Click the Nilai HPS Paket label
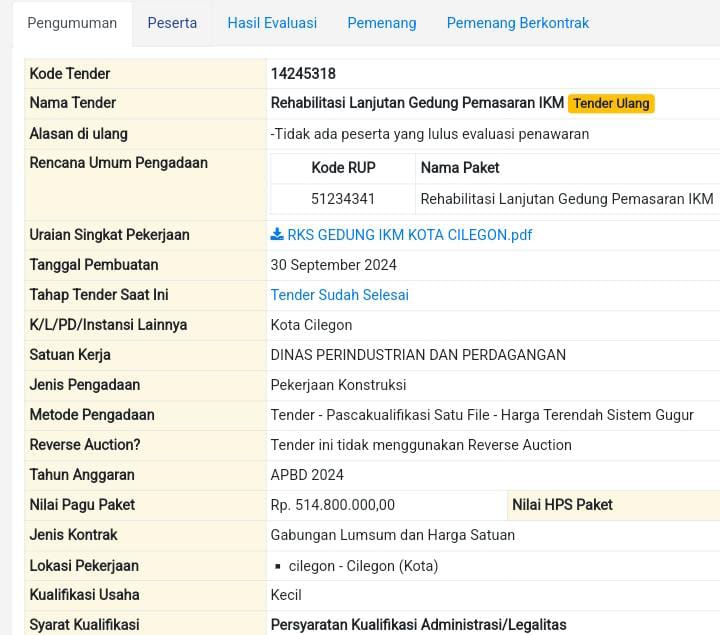The image size is (720, 635). coord(562,505)
